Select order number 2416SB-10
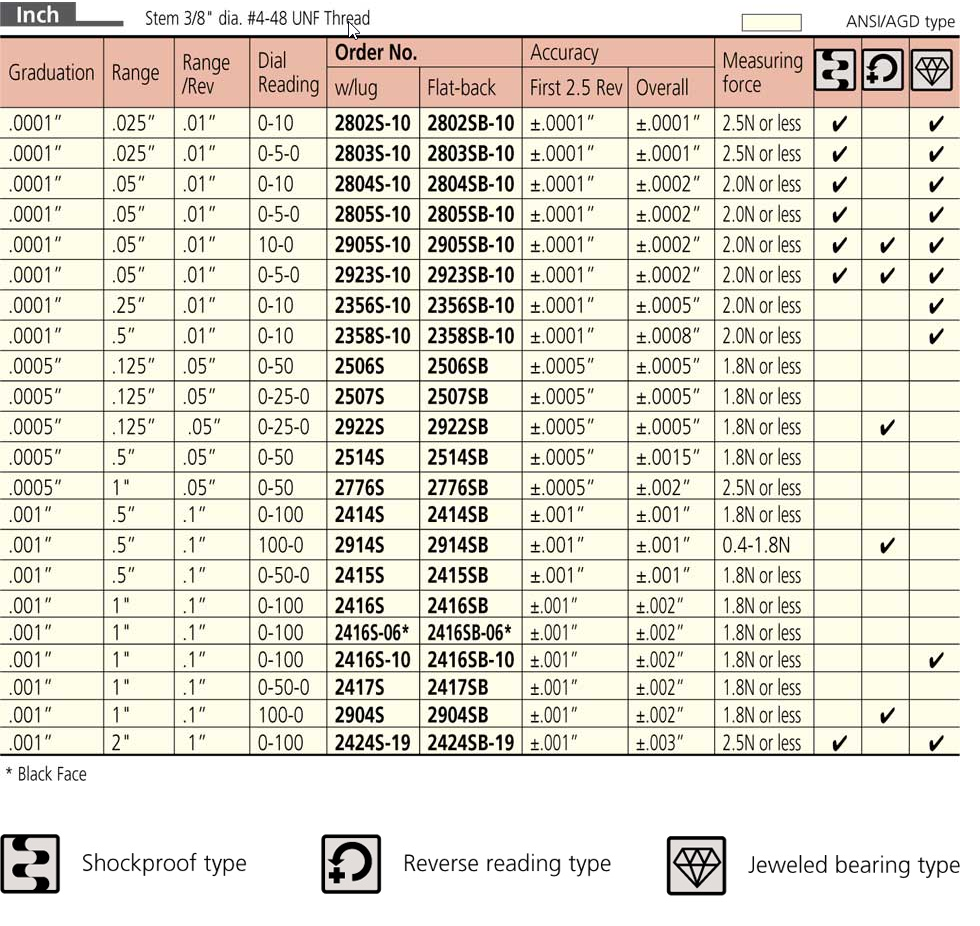 click(471, 660)
